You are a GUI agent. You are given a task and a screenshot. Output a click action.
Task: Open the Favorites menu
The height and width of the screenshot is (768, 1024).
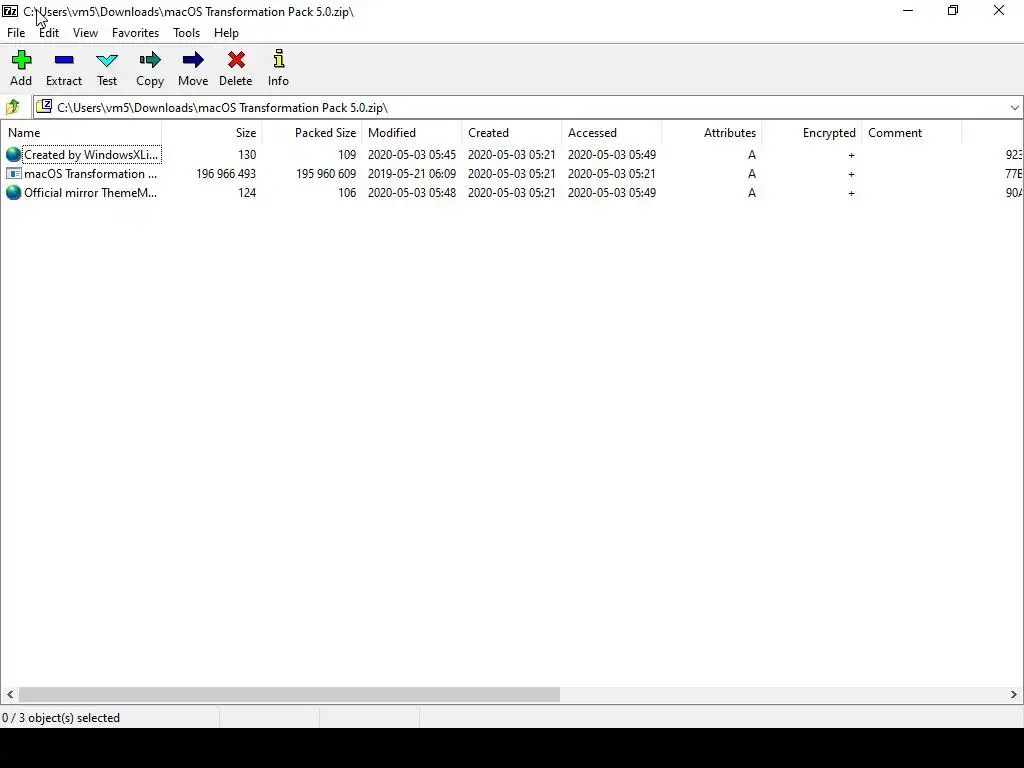[135, 33]
